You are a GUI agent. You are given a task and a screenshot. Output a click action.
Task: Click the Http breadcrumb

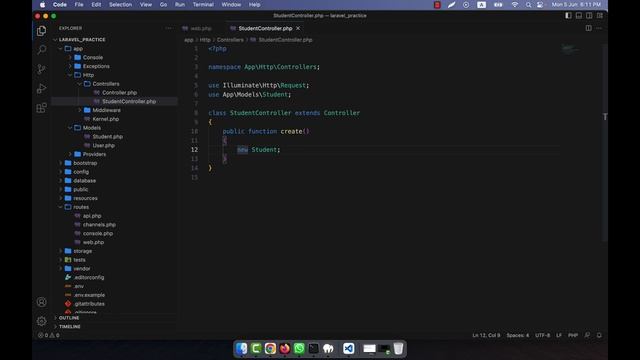(x=205, y=40)
